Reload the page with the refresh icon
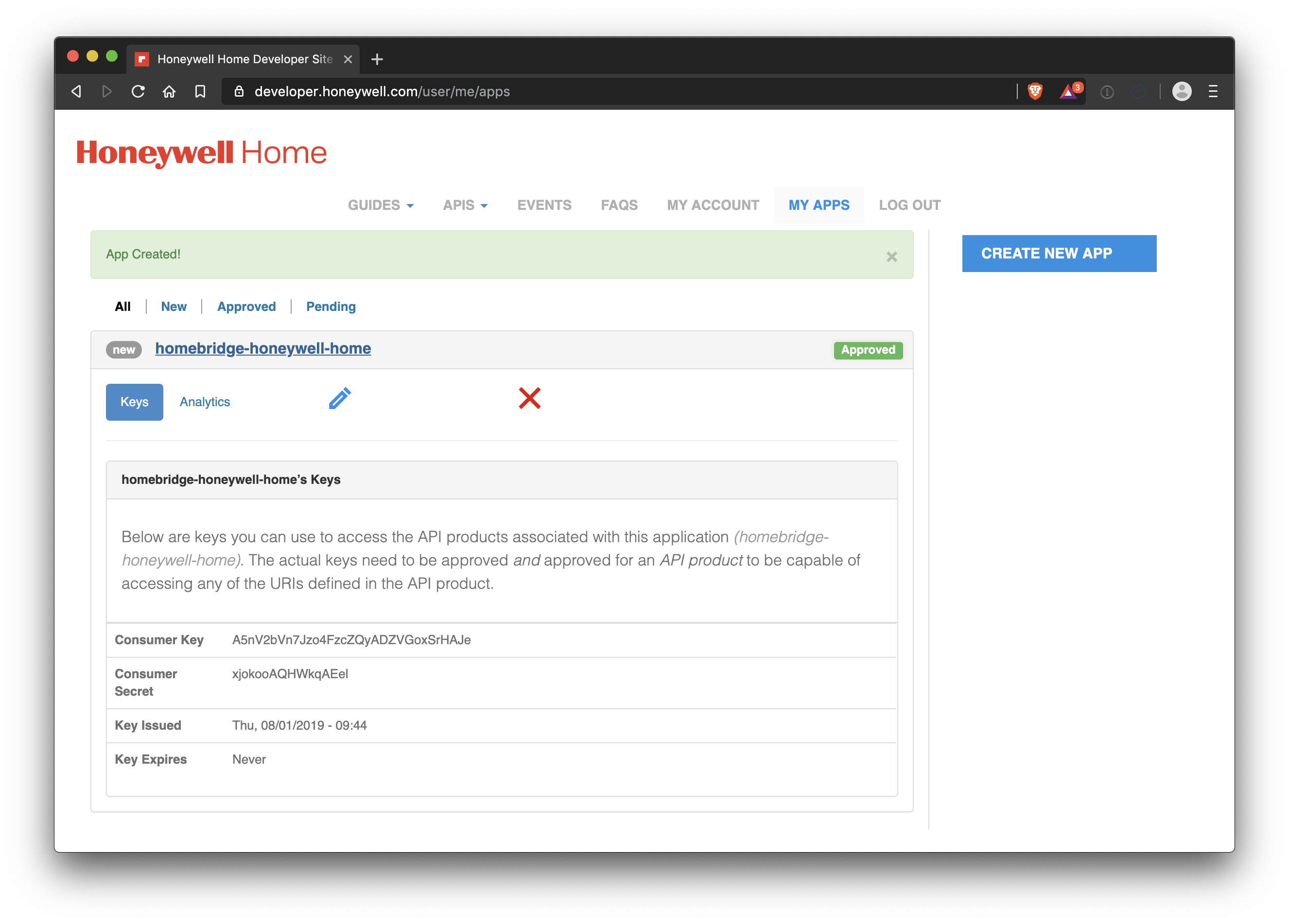This screenshot has width=1289, height=924. 138,91
